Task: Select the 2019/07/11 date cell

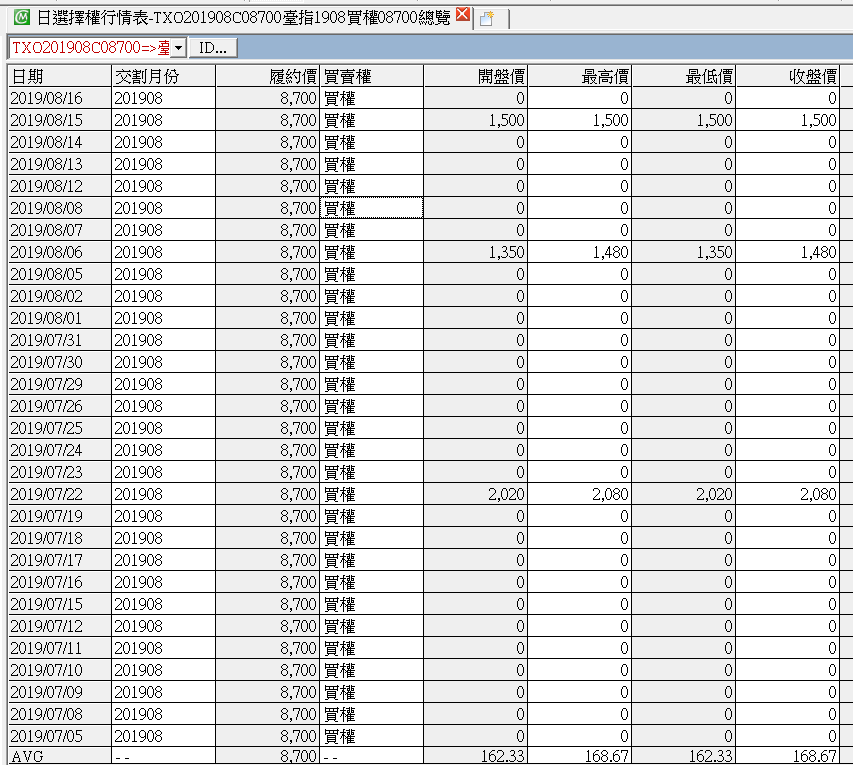Action: coord(59,649)
